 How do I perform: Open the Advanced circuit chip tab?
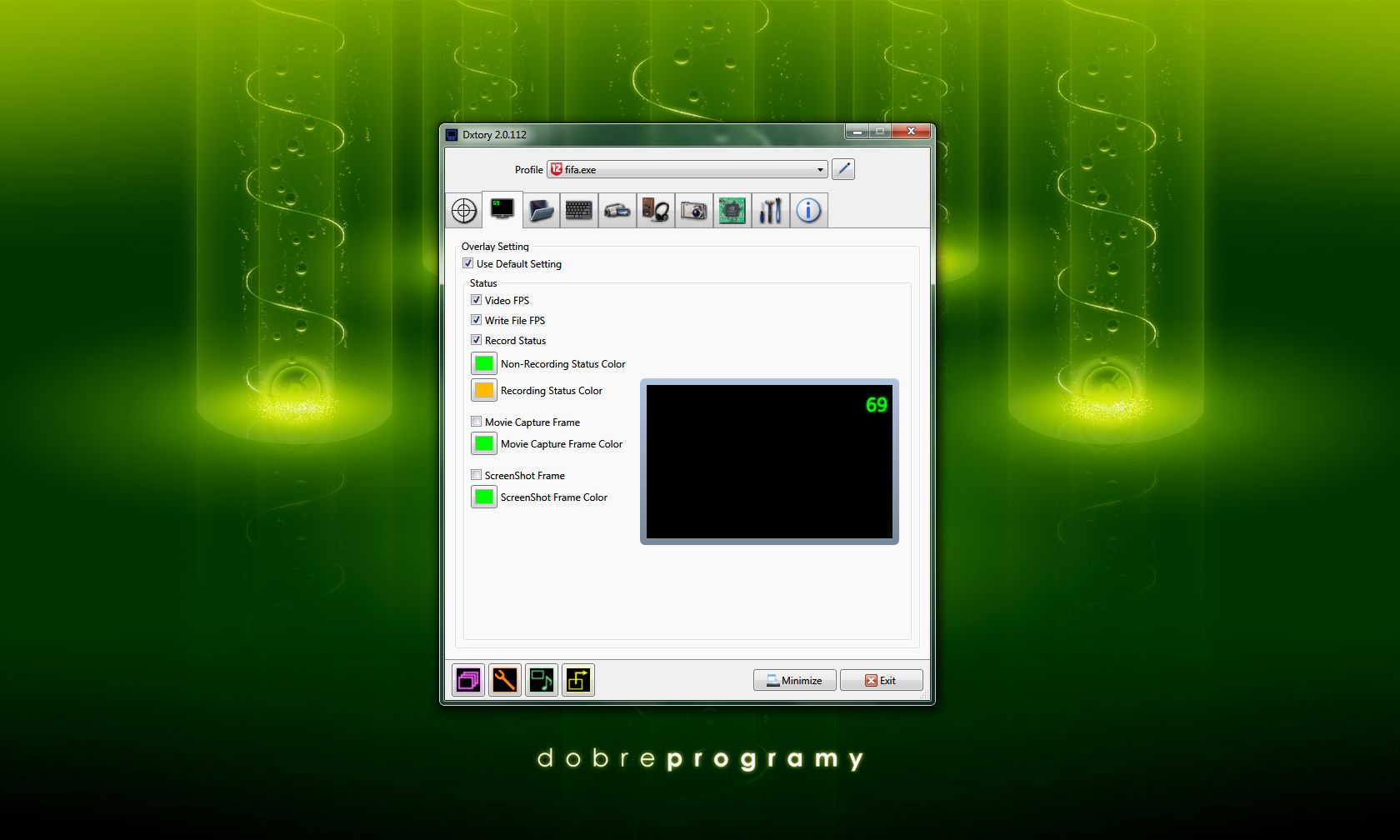pos(732,210)
